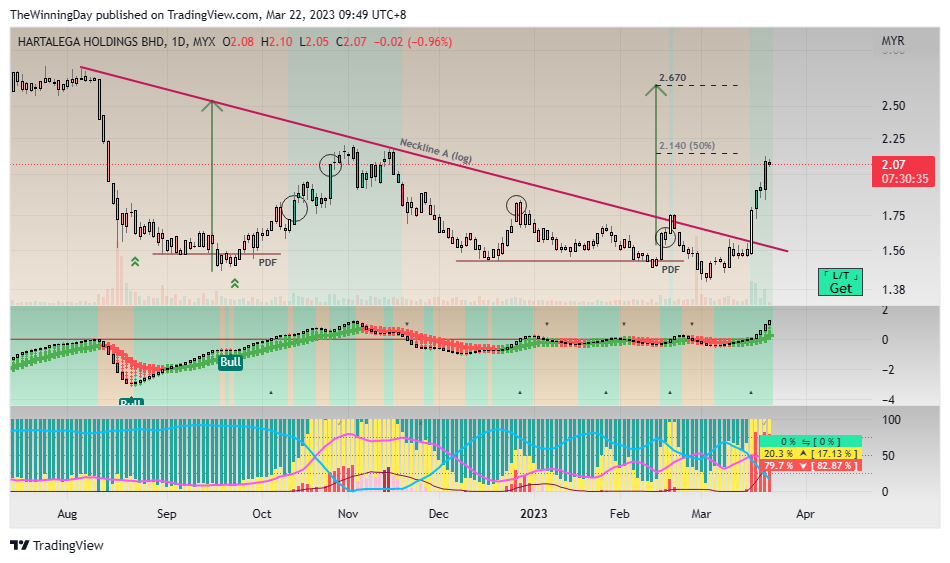Click the 2.25 price axis label

893,139
